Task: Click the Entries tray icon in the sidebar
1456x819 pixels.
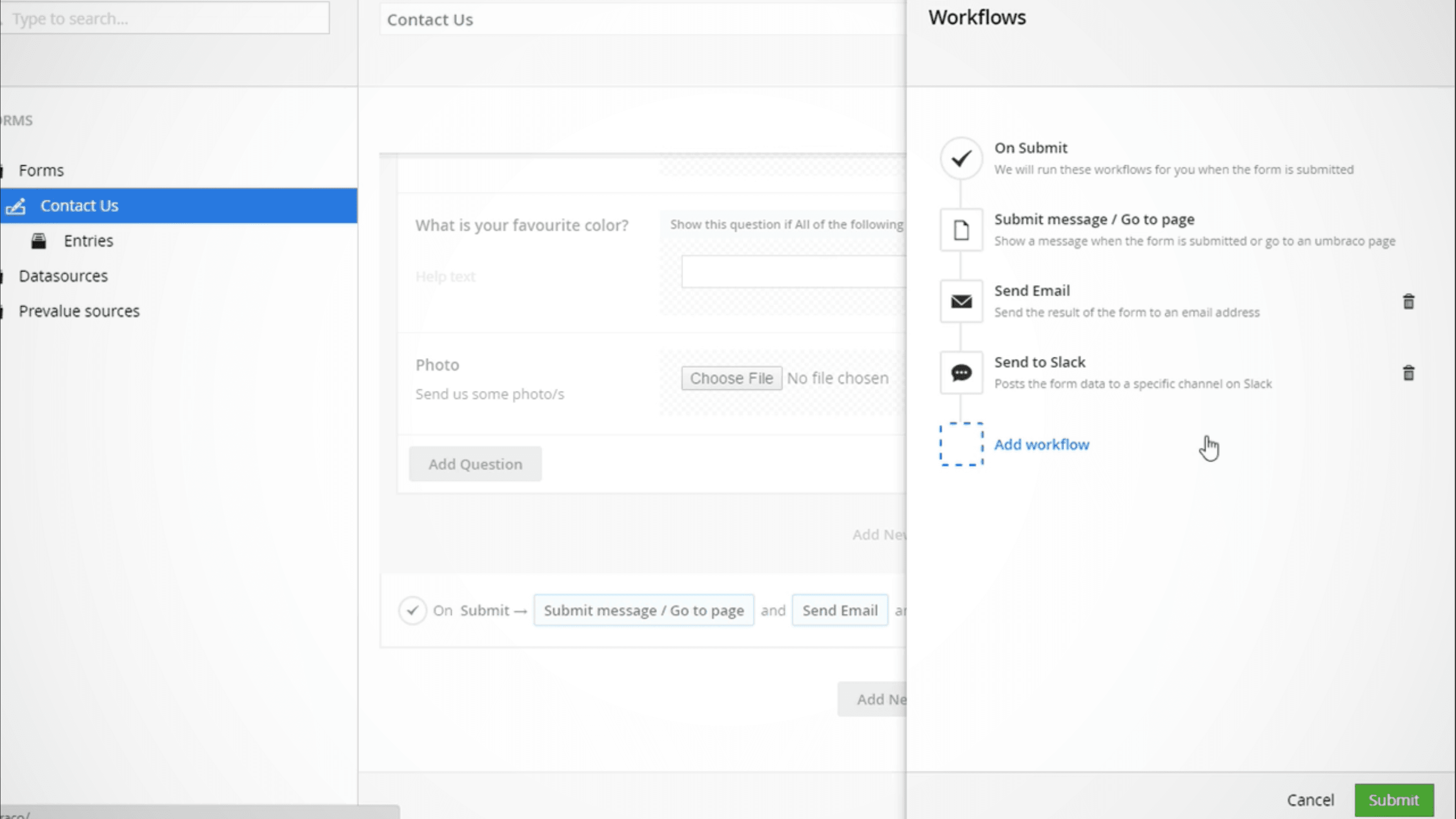Action: [x=38, y=241]
